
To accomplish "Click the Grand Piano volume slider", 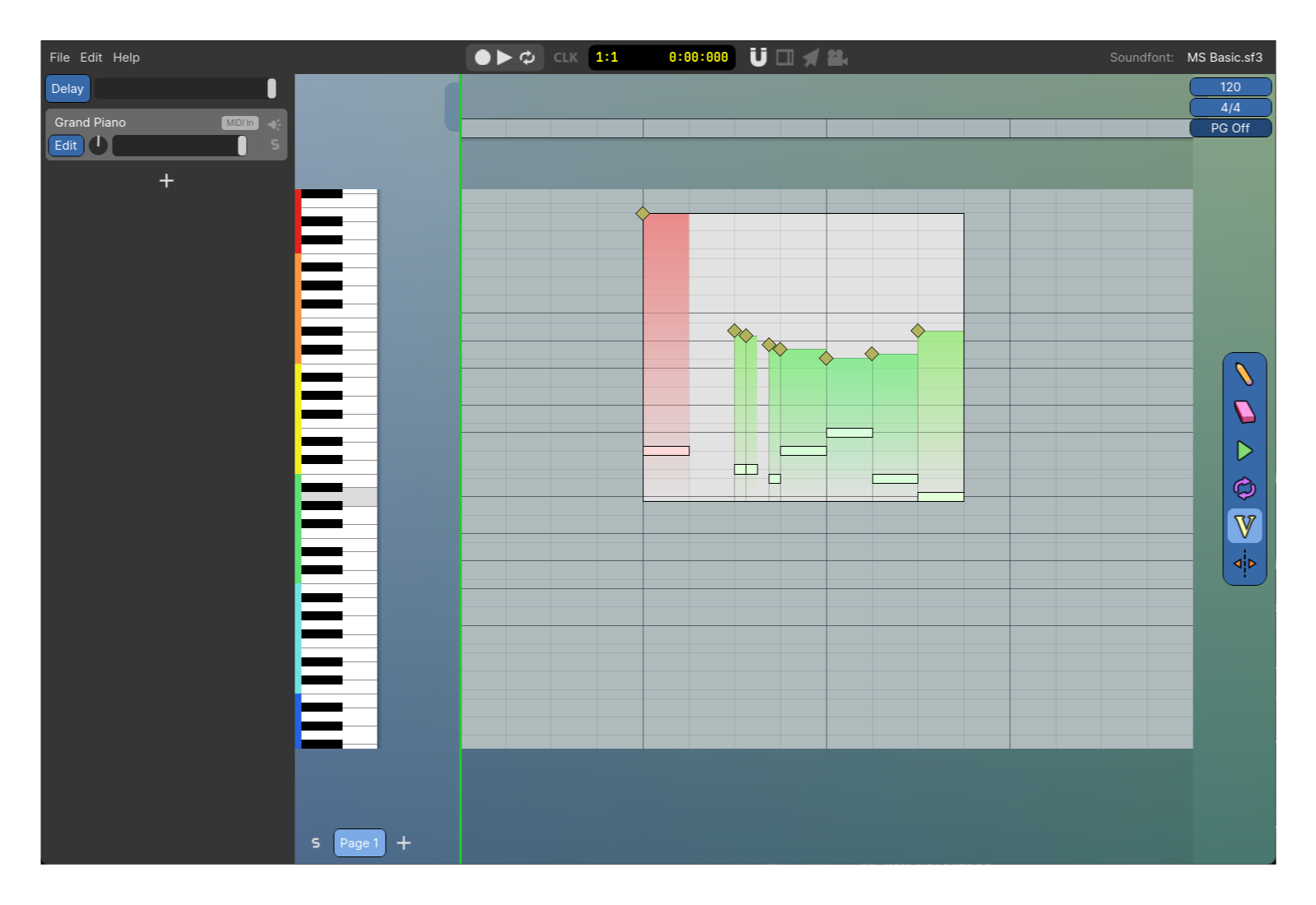I will click(179, 146).
